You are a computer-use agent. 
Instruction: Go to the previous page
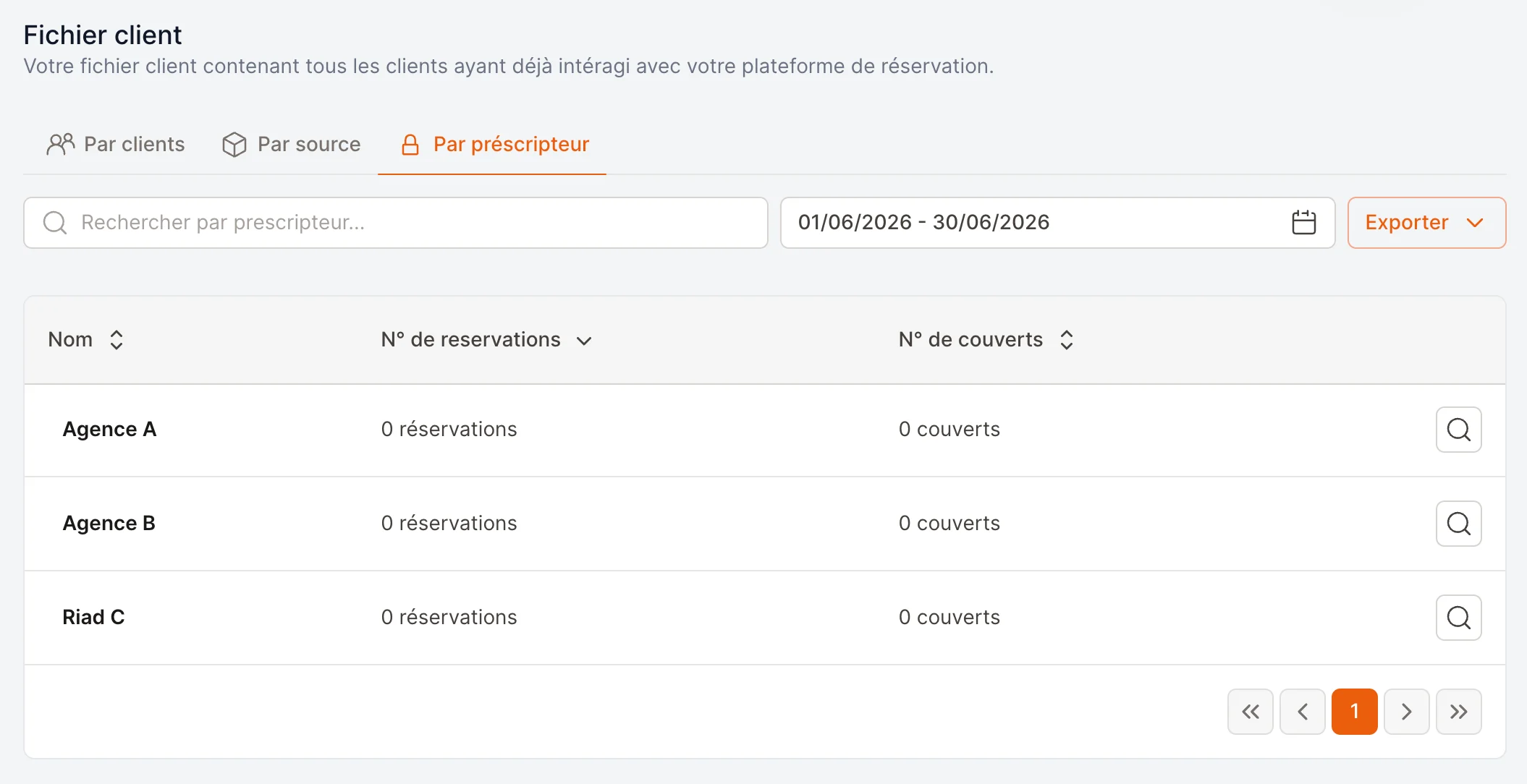pos(1302,712)
